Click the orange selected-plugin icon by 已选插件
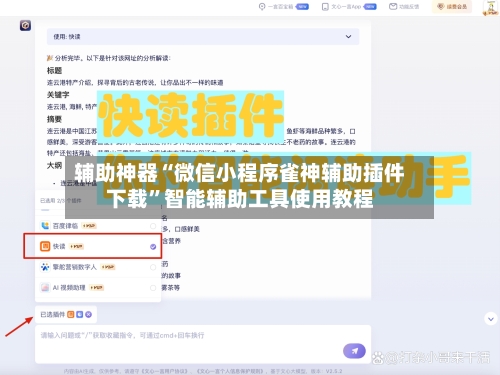 point(71,314)
